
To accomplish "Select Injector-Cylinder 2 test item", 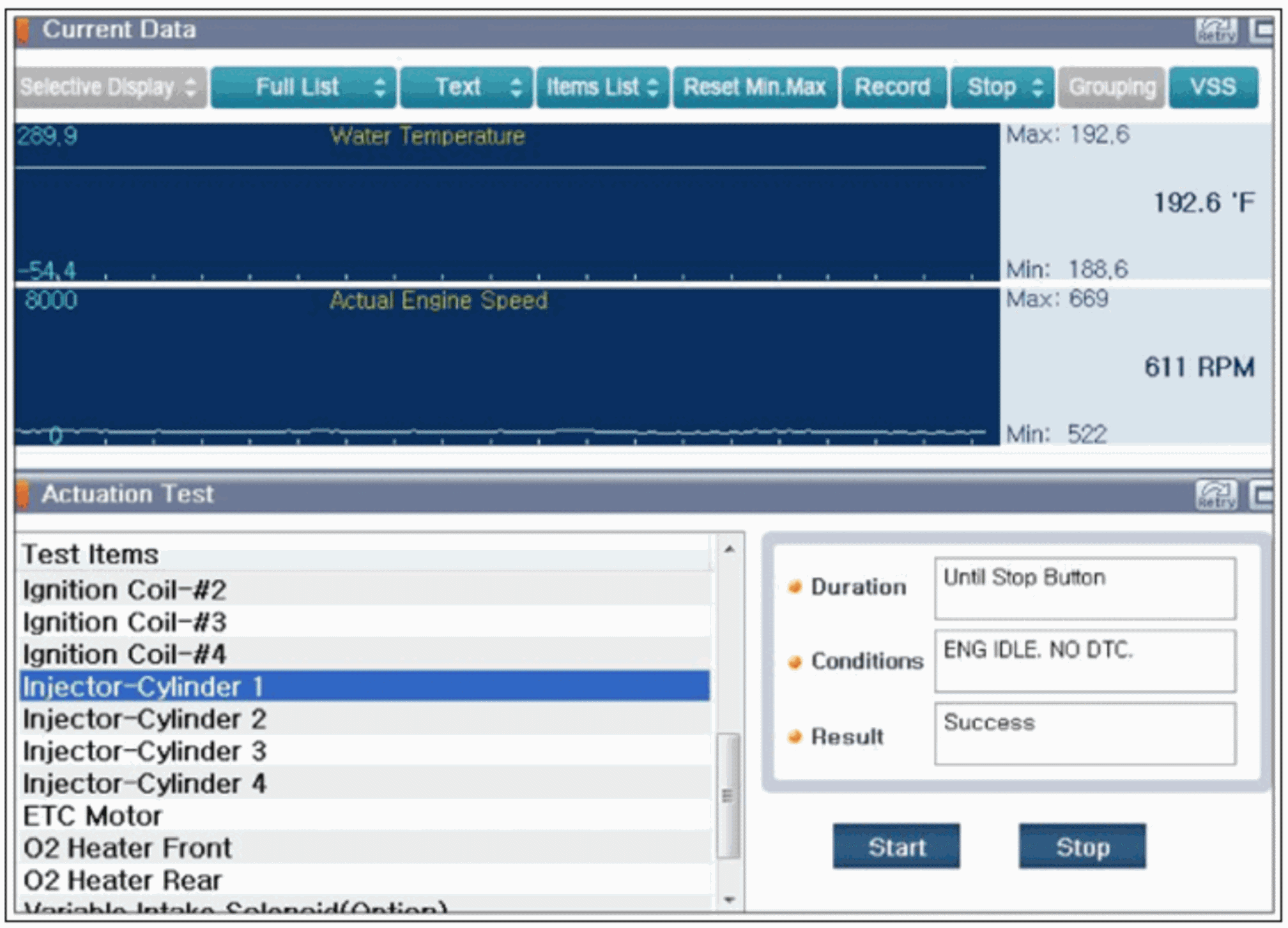I will [364, 719].
